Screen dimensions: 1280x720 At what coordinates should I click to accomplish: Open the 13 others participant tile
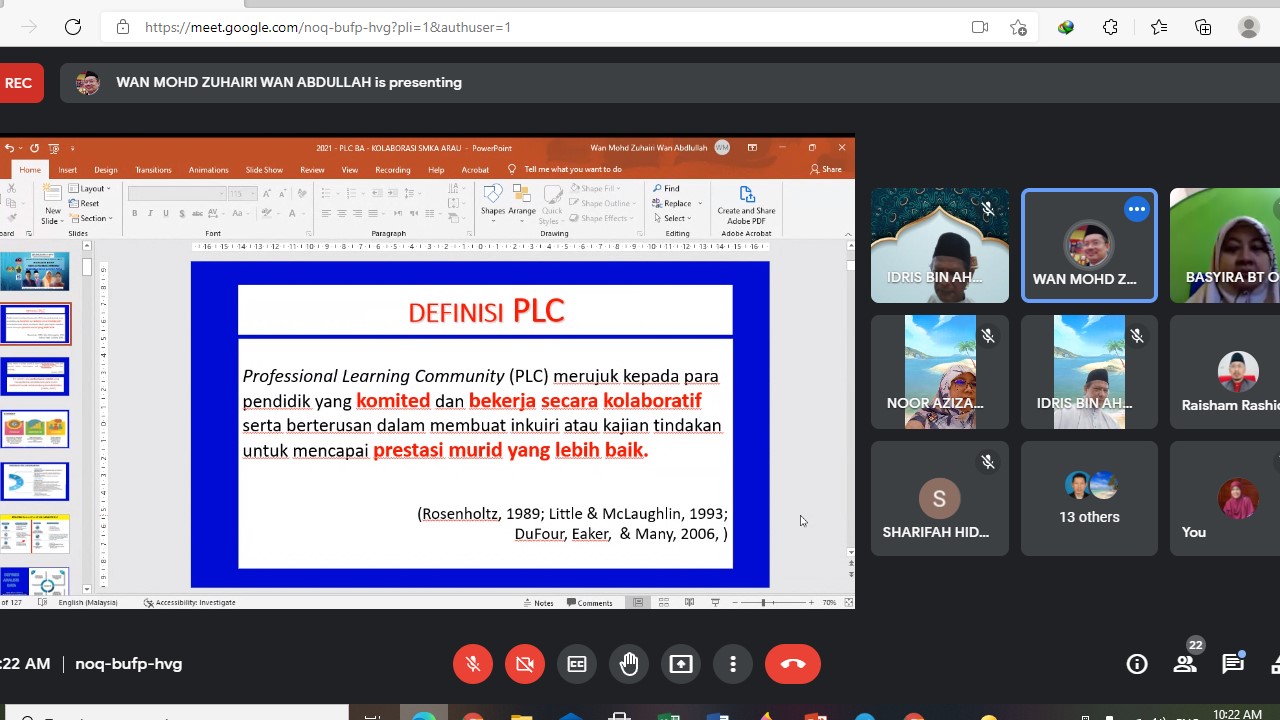[1089, 498]
